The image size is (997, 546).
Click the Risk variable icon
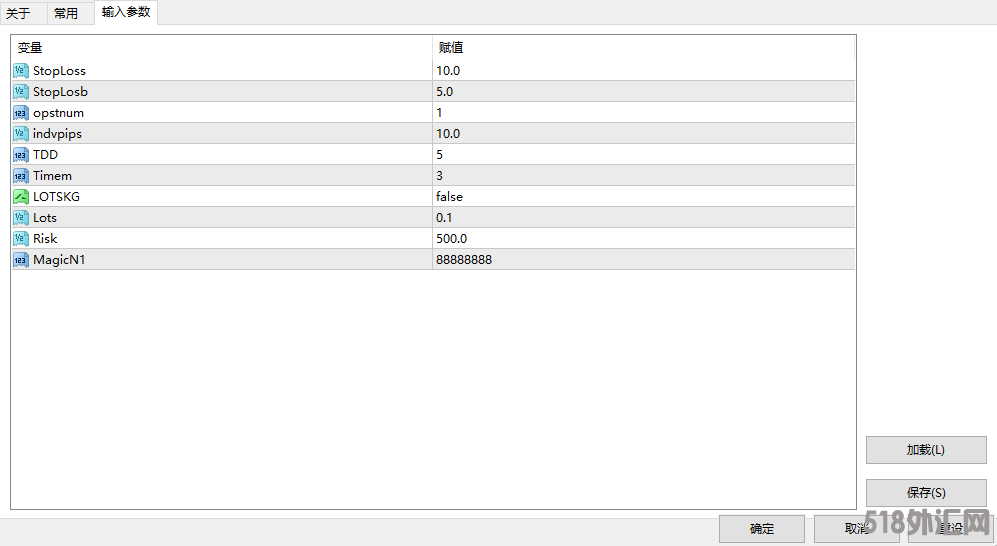point(21,239)
